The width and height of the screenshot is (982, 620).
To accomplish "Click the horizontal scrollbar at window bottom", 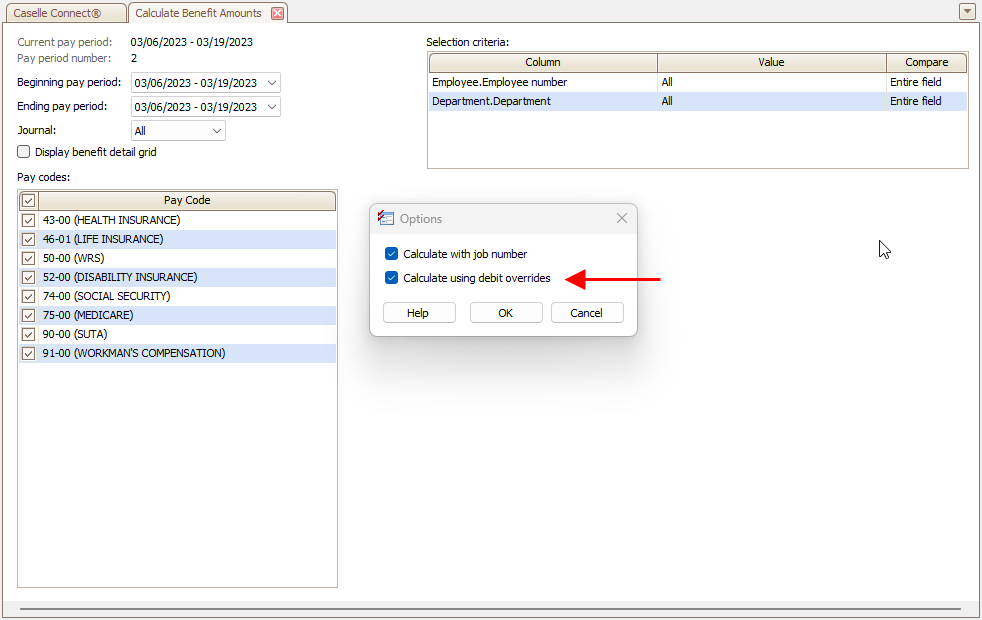I will pyautogui.click(x=490, y=609).
